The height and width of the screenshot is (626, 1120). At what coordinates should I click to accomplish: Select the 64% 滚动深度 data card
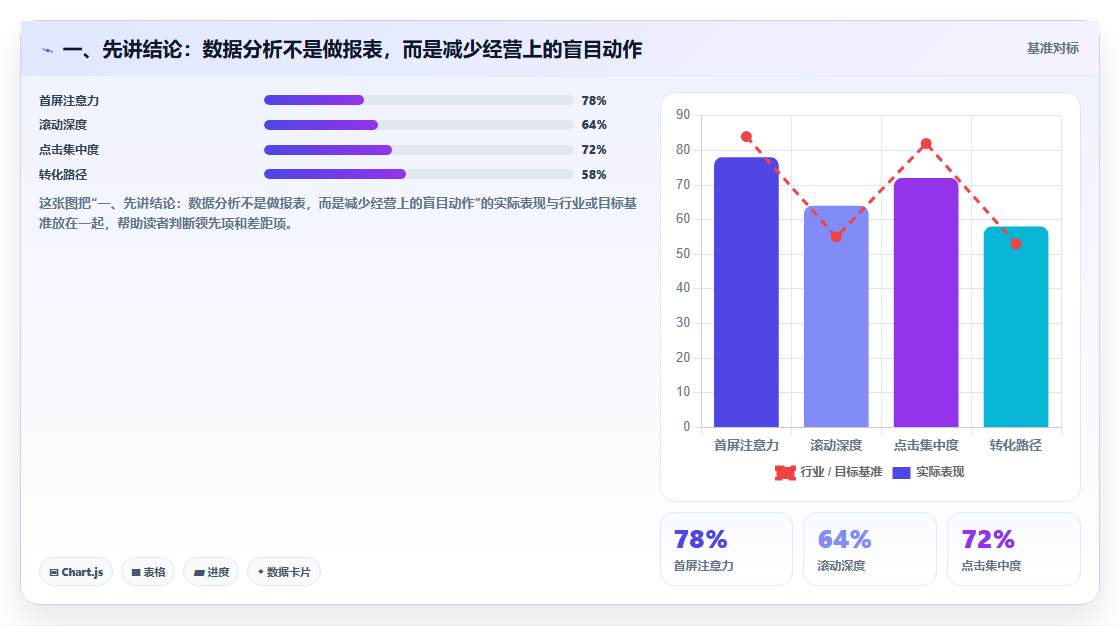870,549
